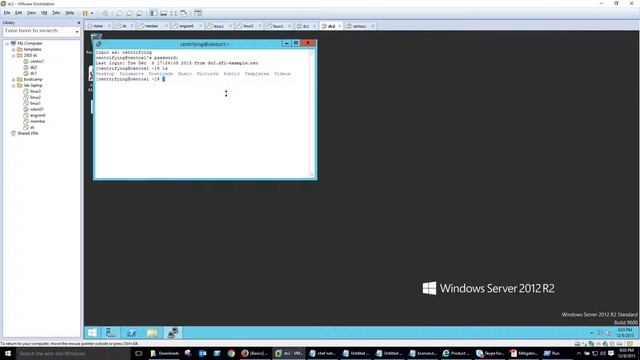Screen dimensions: 640x360
Task: Click the Full Screen mode toolbar icon
Action: click(x=174, y=13)
